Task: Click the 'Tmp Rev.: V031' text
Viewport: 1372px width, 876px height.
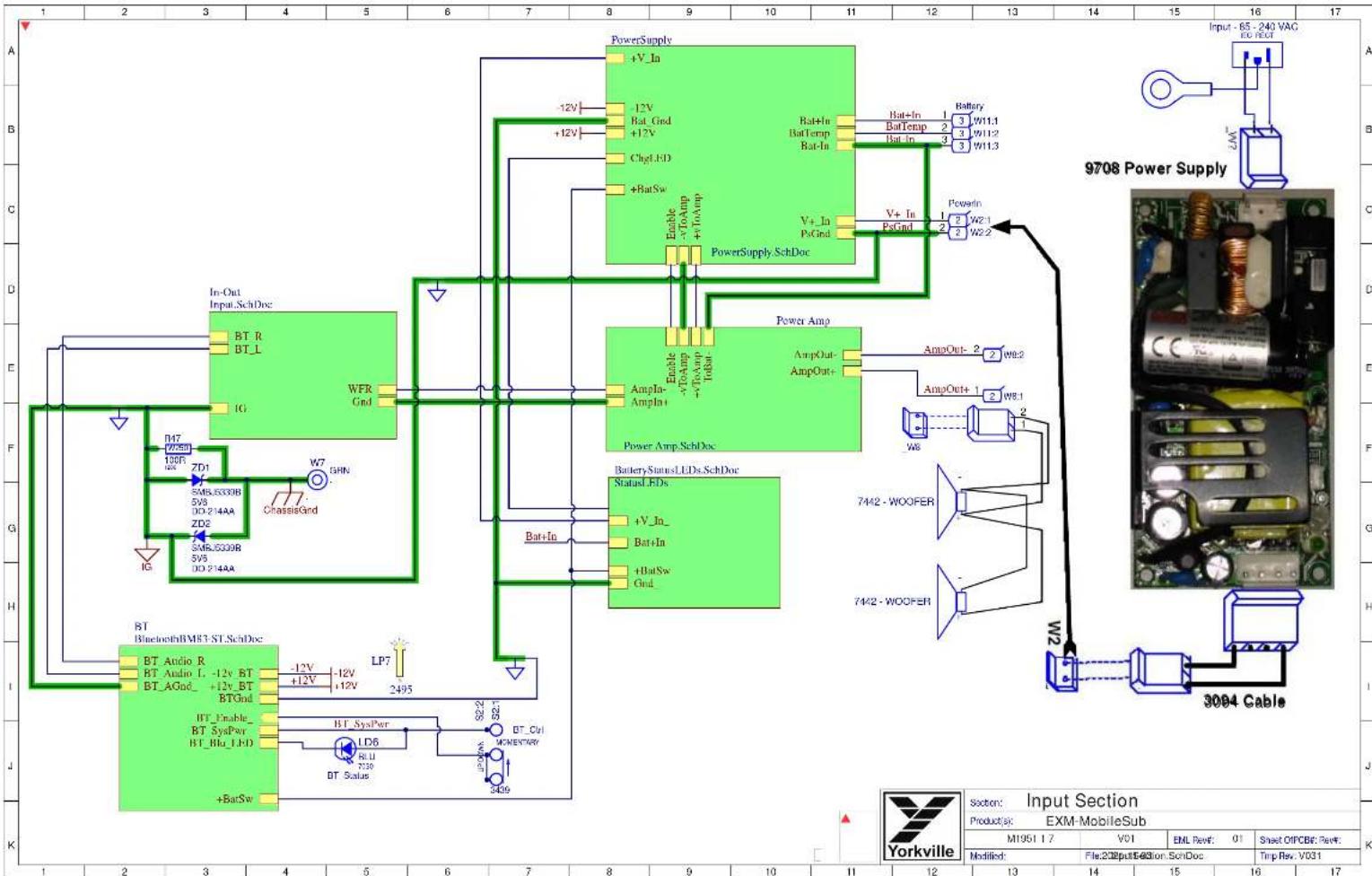Action: click(x=1290, y=855)
